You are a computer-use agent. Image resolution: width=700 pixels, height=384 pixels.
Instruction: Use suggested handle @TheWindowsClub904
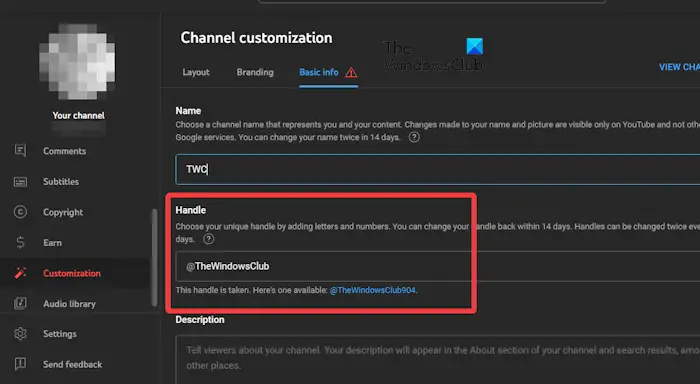372,290
